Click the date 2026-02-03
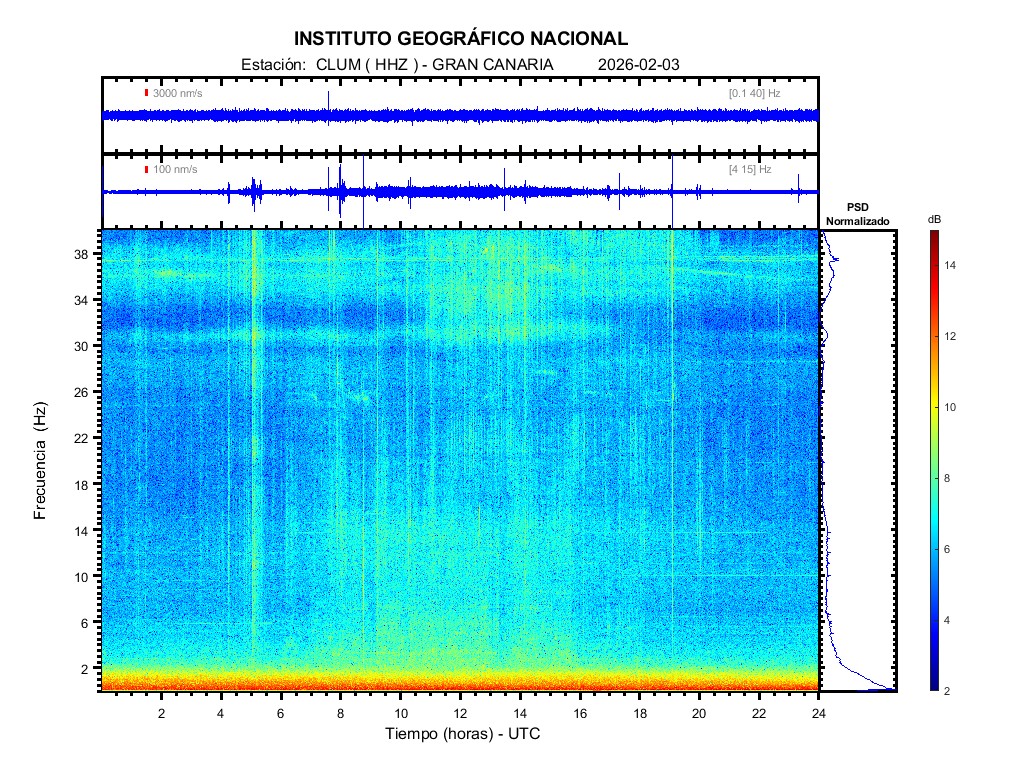Image resolution: width=1024 pixels, height=768 pixels. point(638,64)
